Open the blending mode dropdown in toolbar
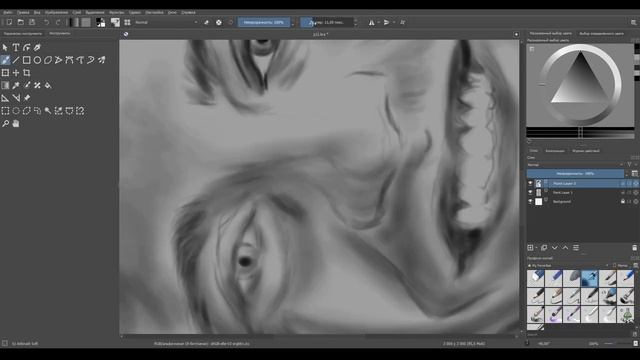Viewport: 640px width, 360px height. click(166, 22)
